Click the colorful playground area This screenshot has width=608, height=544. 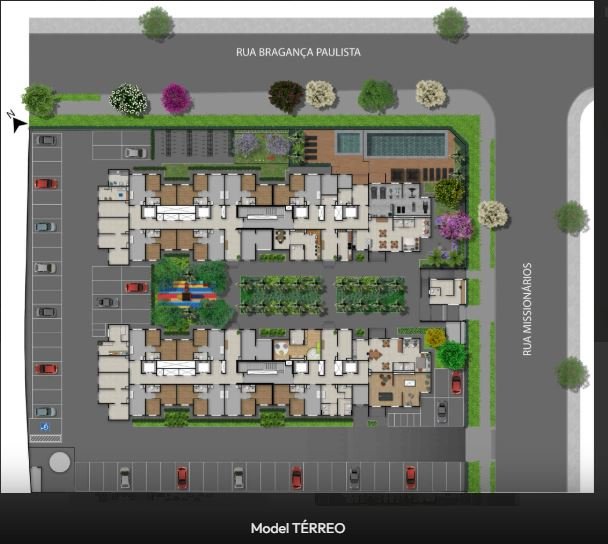tap(190, 292)
